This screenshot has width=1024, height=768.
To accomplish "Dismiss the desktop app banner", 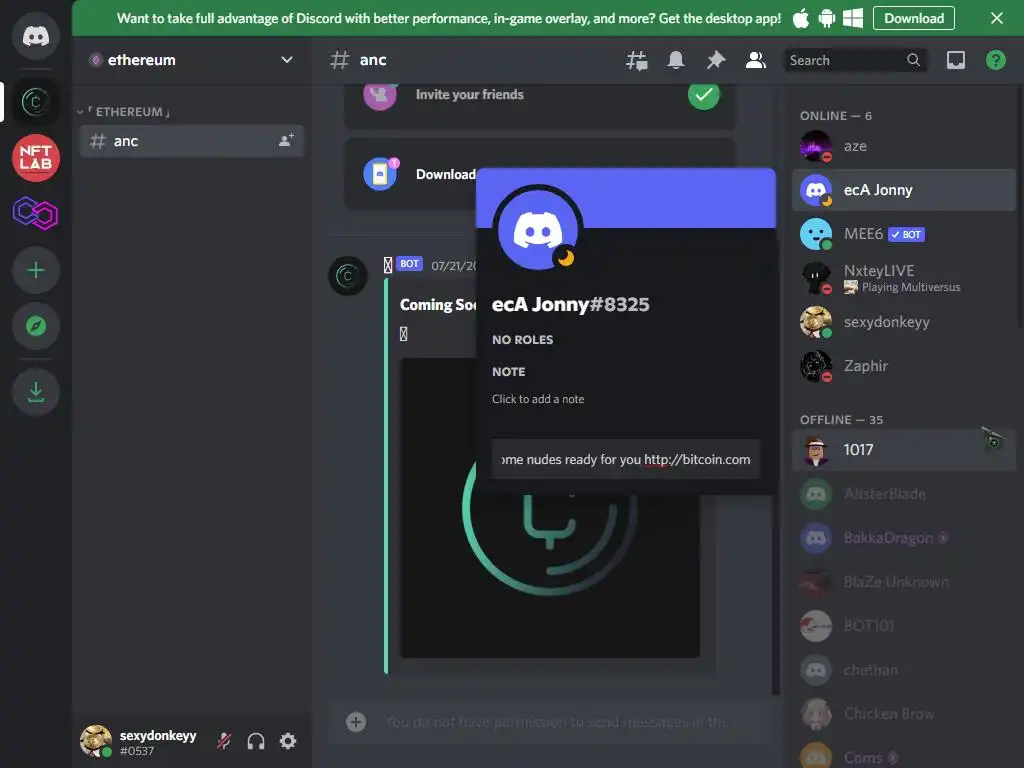I will coord(997,18).
